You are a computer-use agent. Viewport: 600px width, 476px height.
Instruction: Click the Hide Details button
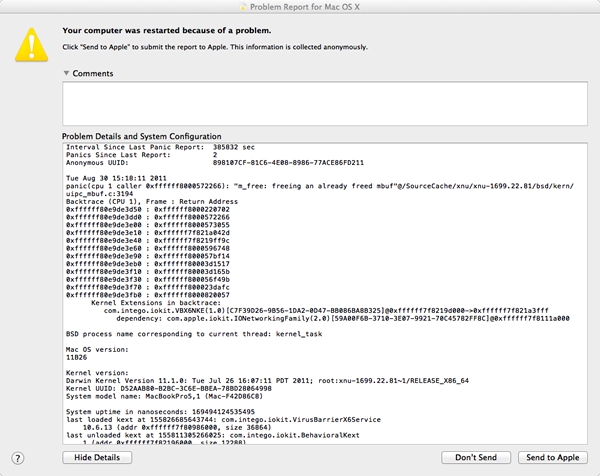pos(97,458)
